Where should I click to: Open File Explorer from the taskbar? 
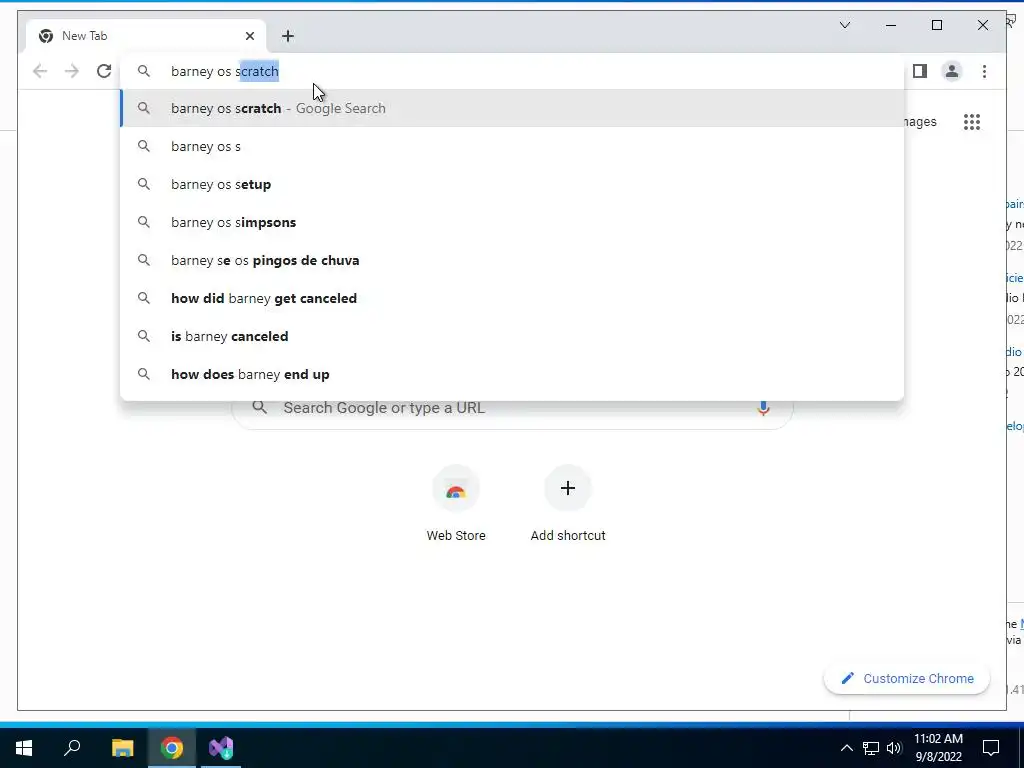[x=122, y=748]
